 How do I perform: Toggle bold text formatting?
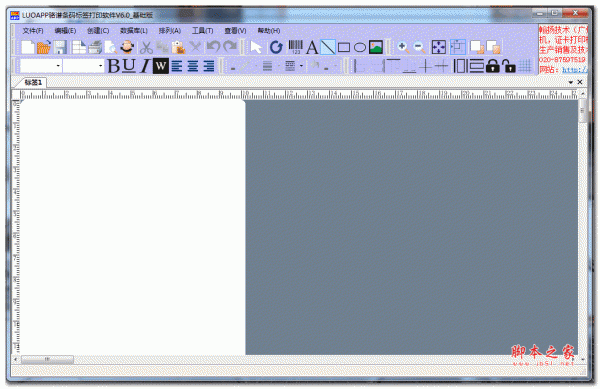click(x=114, y=66)
